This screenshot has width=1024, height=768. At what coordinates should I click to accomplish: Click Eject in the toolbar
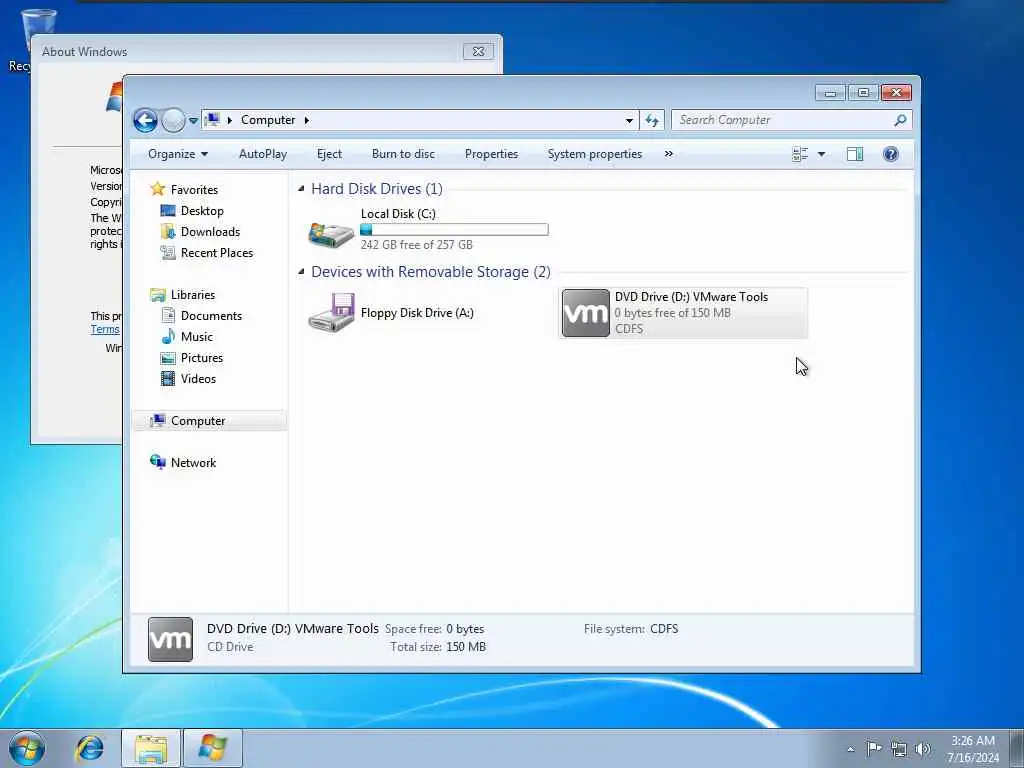329,154
